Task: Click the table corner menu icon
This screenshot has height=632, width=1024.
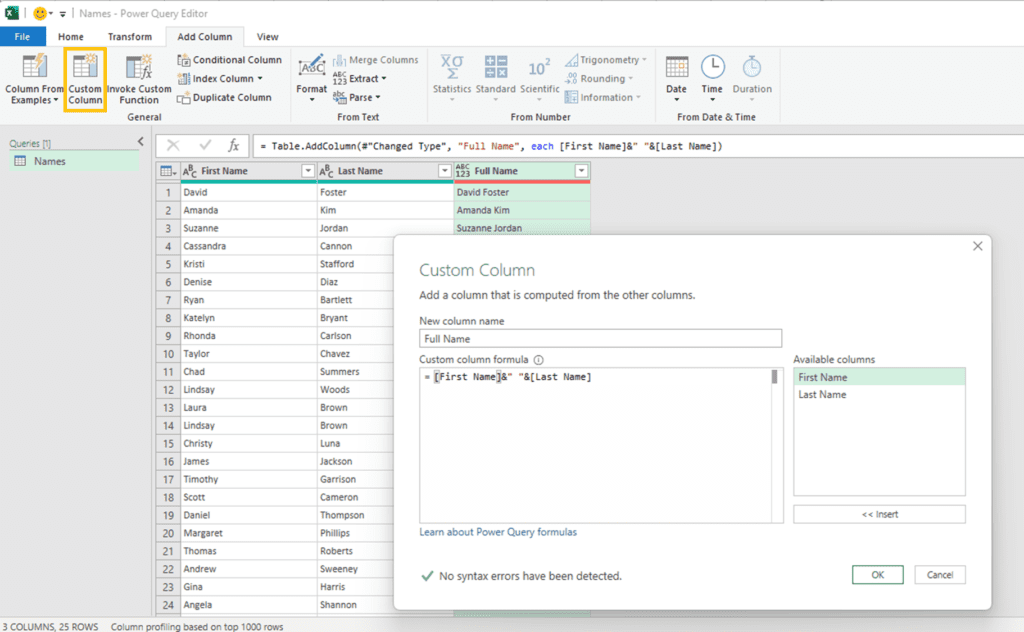Action: pos(168,171)
